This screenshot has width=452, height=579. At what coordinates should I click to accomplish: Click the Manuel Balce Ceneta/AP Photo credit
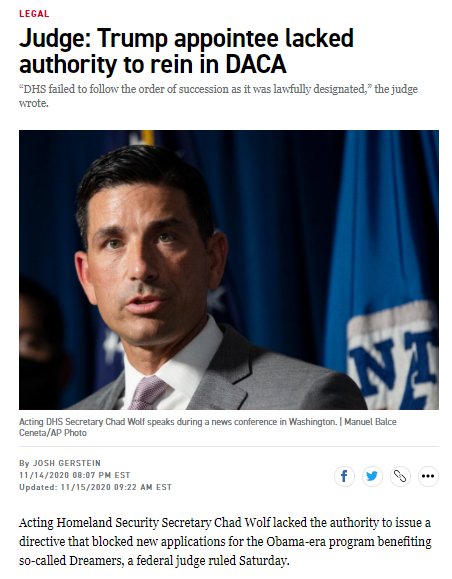[208, 427]
